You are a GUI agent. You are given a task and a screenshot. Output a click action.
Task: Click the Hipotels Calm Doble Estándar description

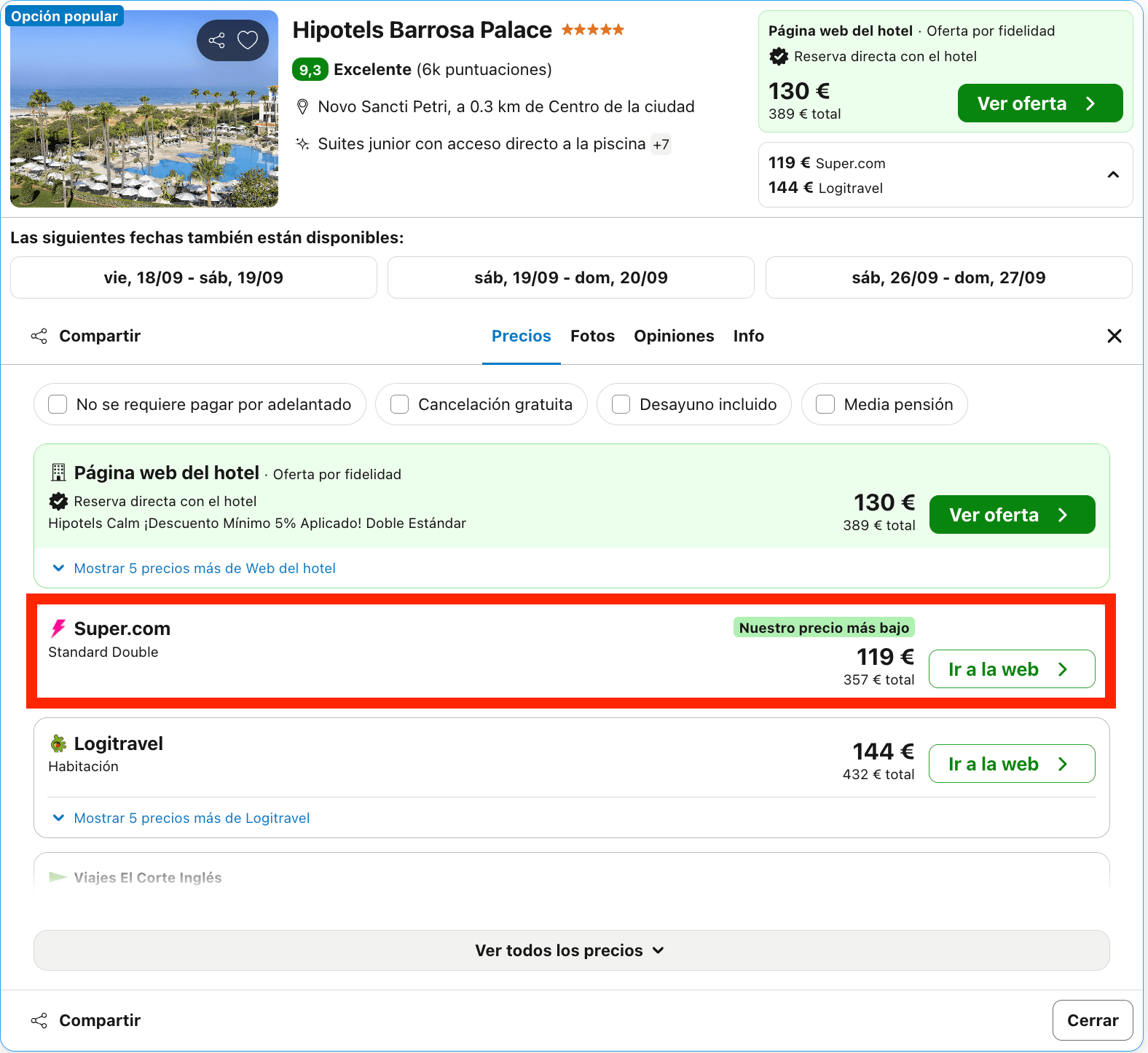[257, 523]
